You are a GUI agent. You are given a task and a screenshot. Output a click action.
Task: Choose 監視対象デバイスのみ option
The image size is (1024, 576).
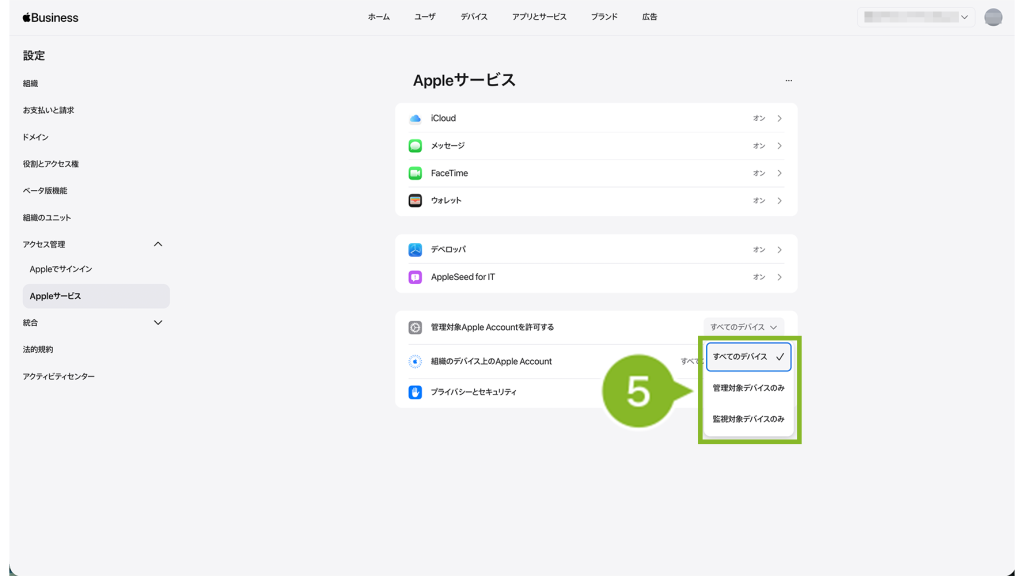[748, 419]
